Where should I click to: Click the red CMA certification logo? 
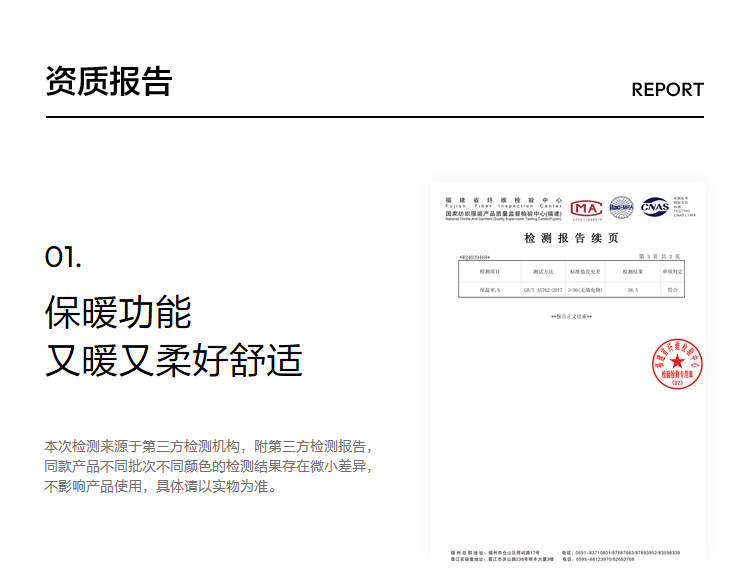point(586,207)
